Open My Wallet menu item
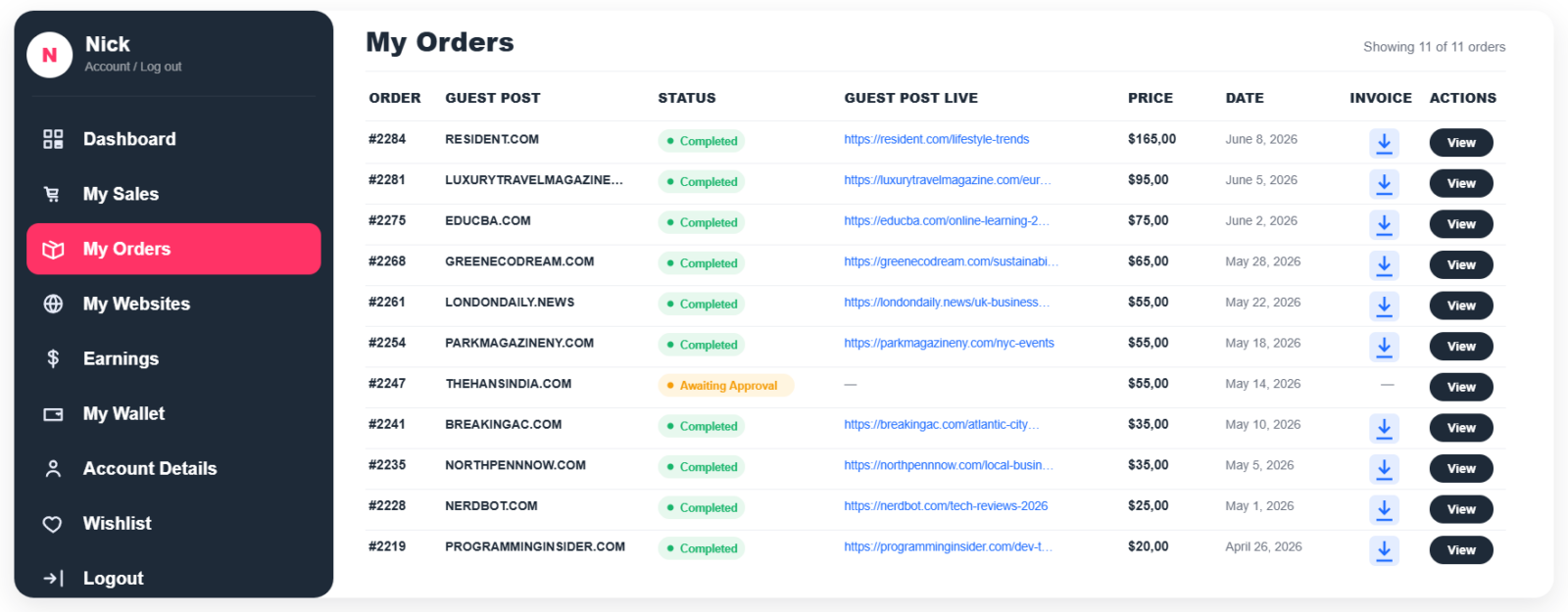Image resolution: width=1568 pixels, height=612 pixels. point(173,413)
